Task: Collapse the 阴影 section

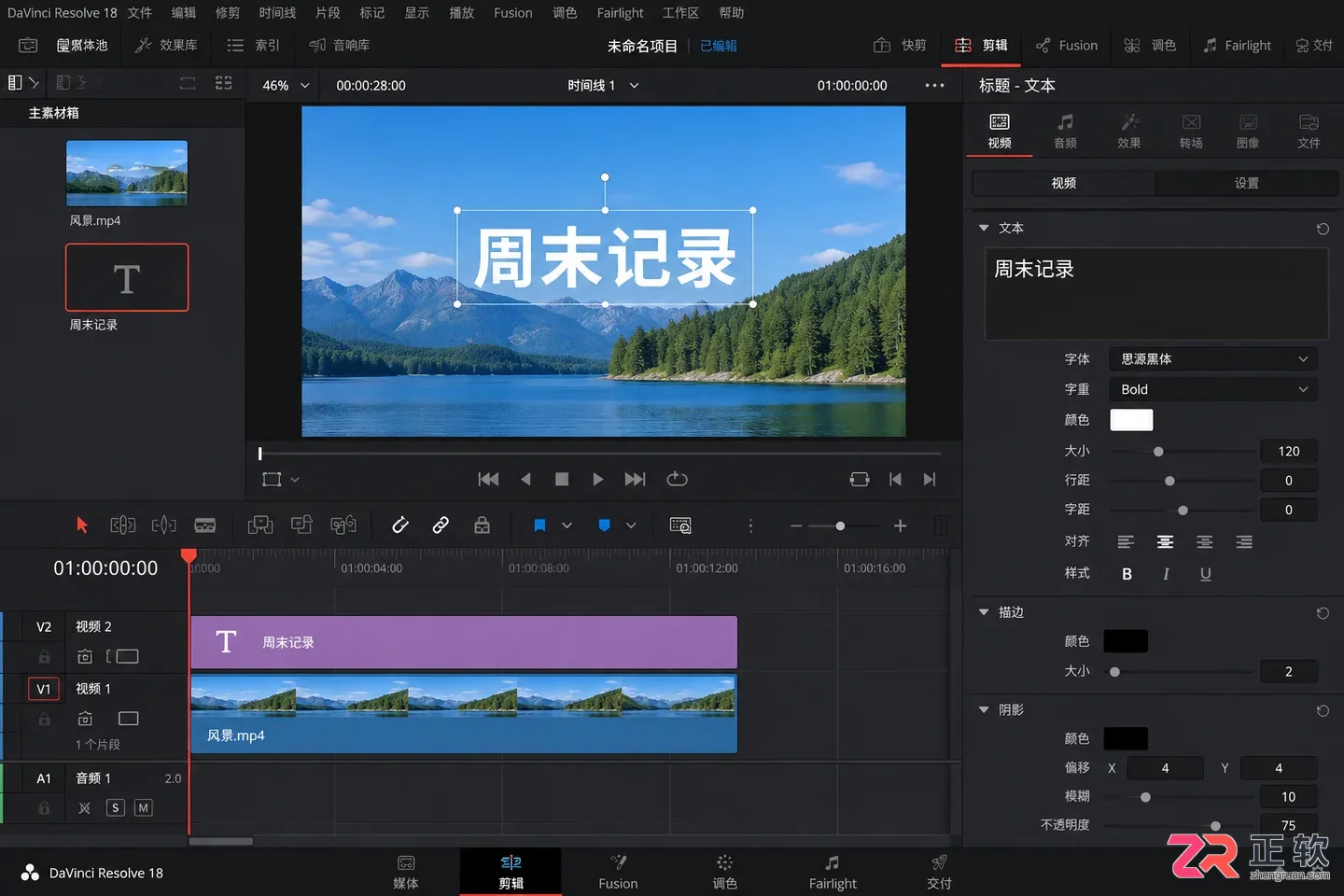Action: (x=984, y=710)
